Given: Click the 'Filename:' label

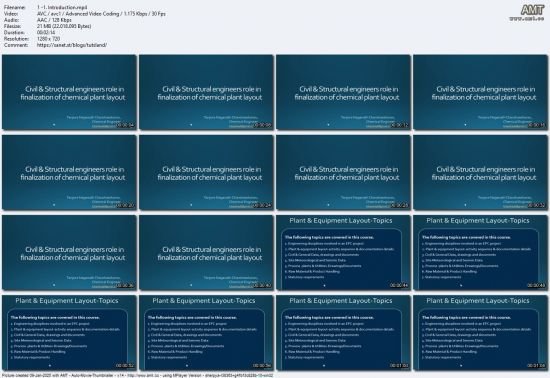Looking at the screenshot, I should point(15,7).
